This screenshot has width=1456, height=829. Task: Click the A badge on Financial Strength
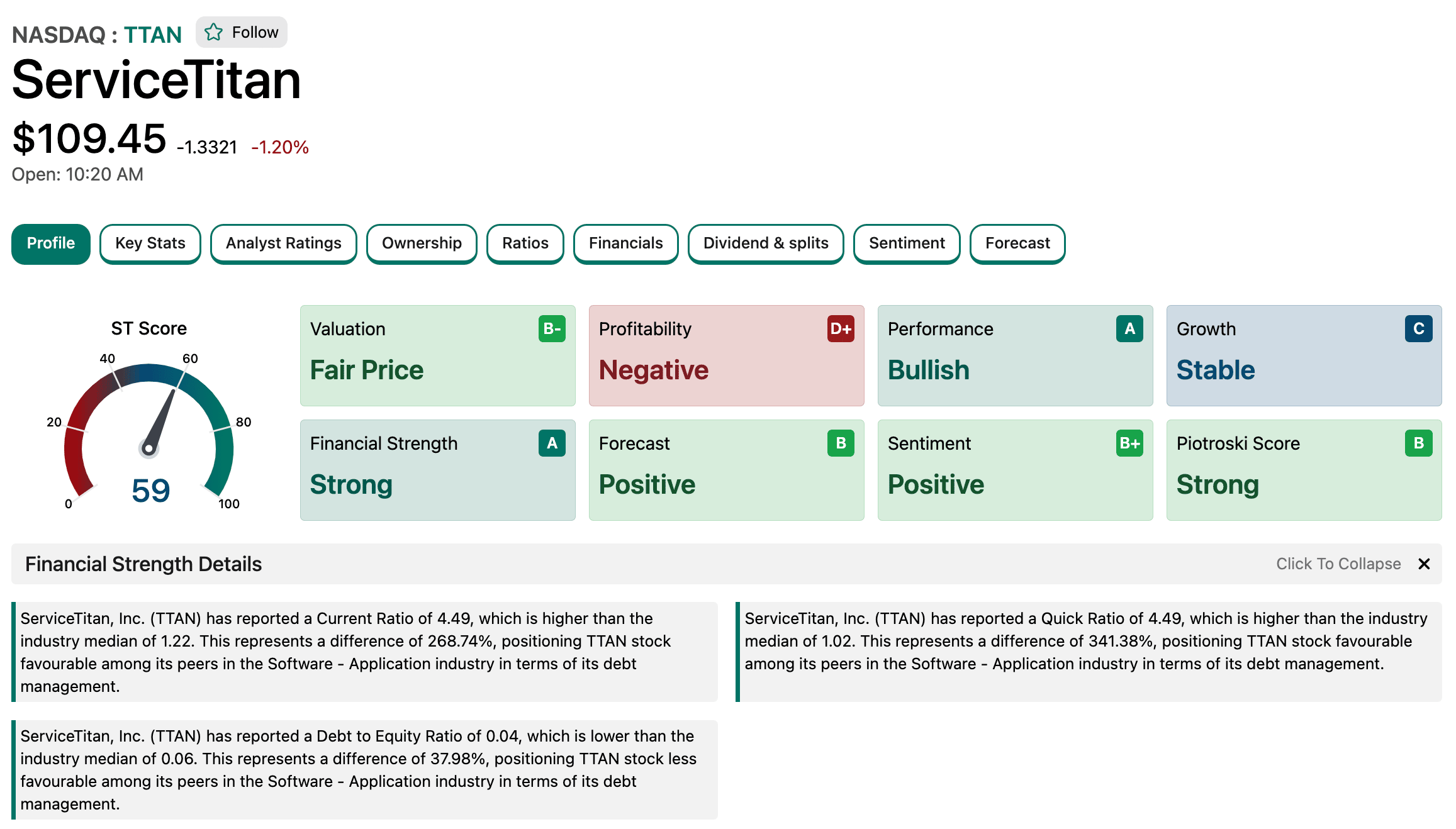coord(552,443)
